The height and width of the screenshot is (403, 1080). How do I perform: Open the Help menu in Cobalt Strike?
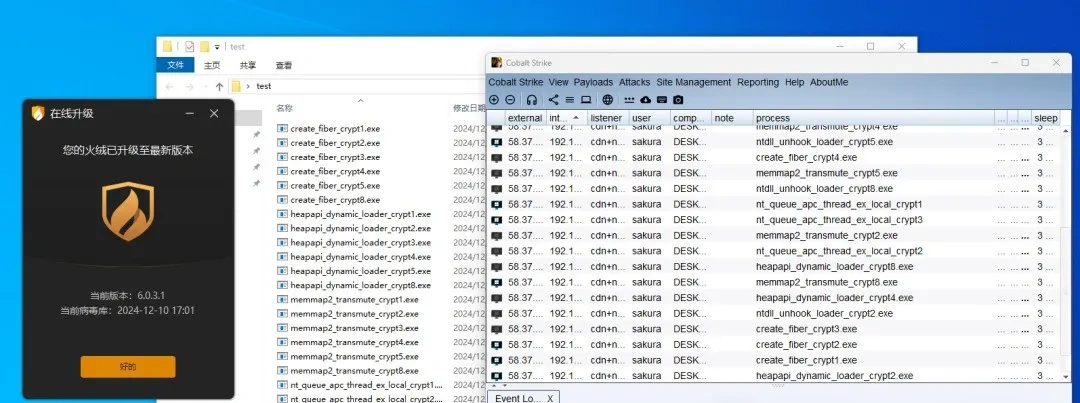794,82
